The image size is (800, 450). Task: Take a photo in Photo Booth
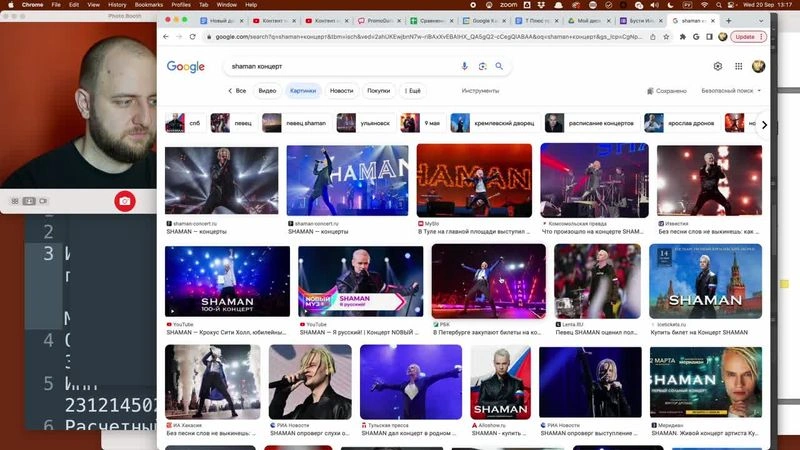pos(124,201)
